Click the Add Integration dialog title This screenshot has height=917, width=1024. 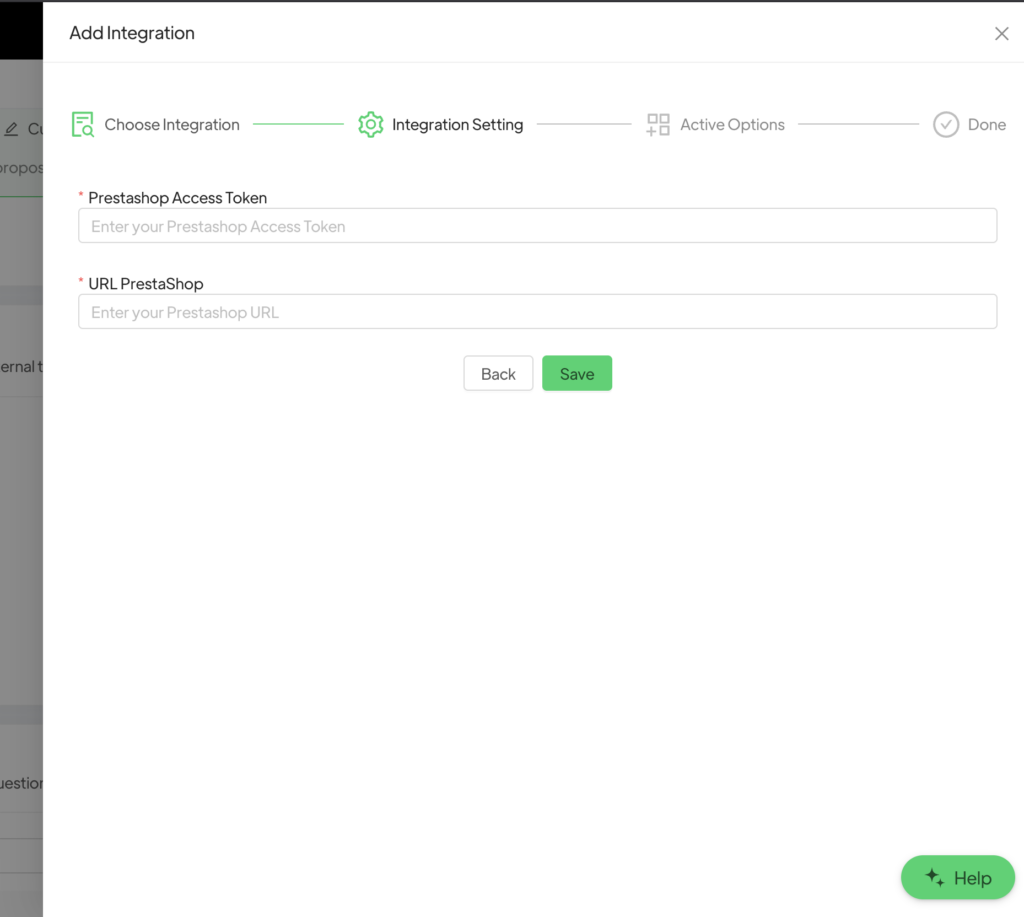click(132, 34)
